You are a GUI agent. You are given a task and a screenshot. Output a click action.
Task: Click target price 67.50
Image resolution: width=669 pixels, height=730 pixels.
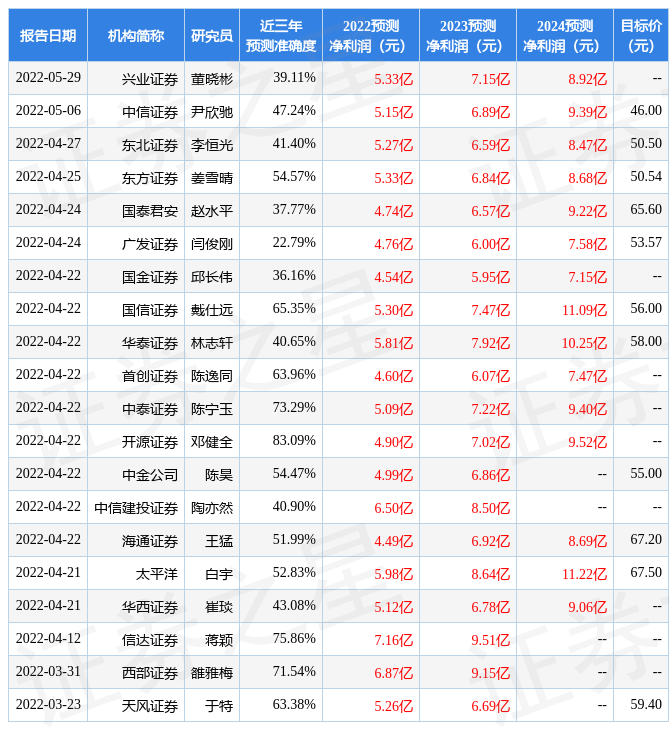click(646, 572)
